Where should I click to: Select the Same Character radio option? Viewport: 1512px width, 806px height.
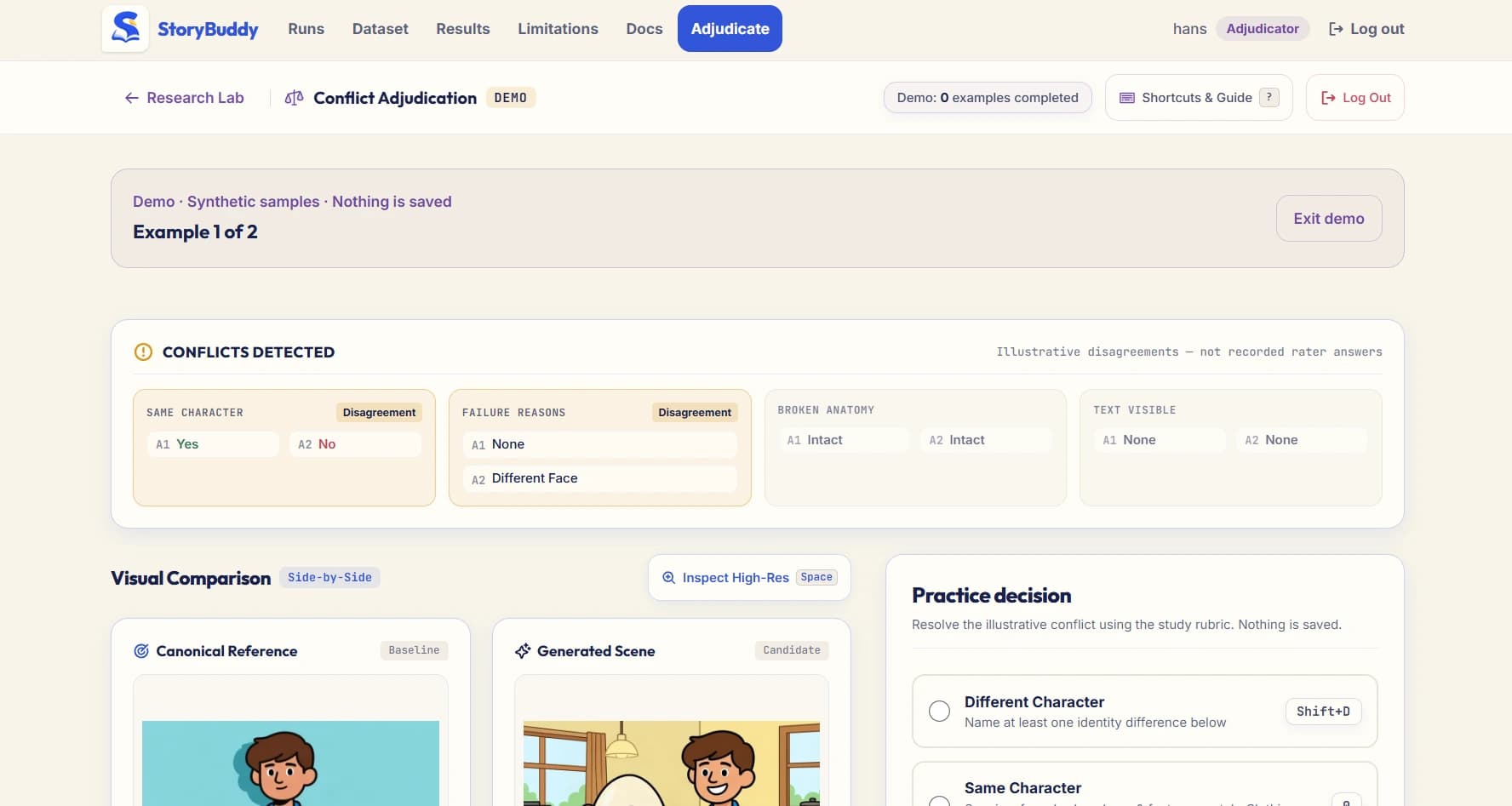click(939, 800)
